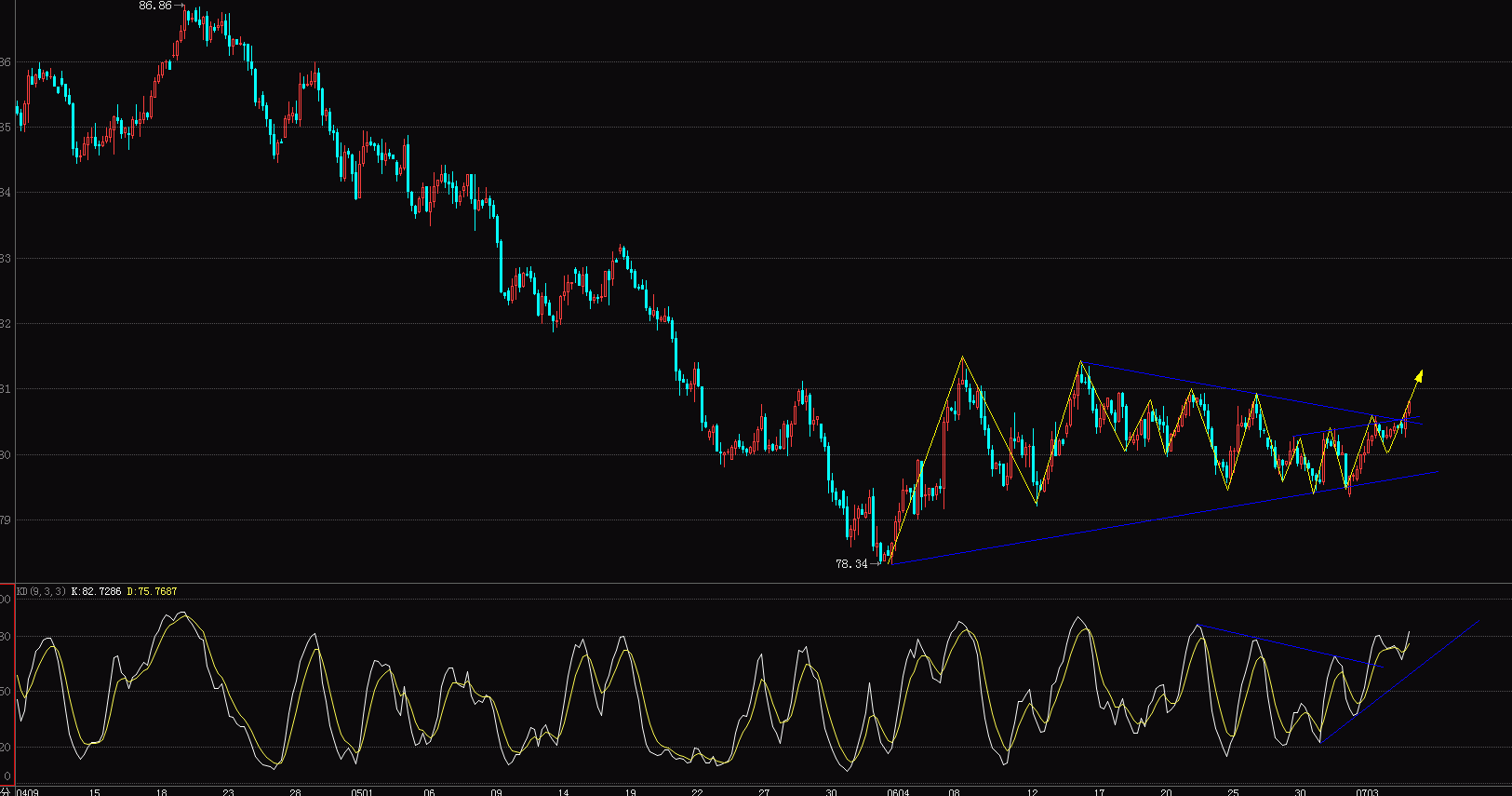
Task: Click the 09 date label on the time axis
Action: tap(496, 792)
